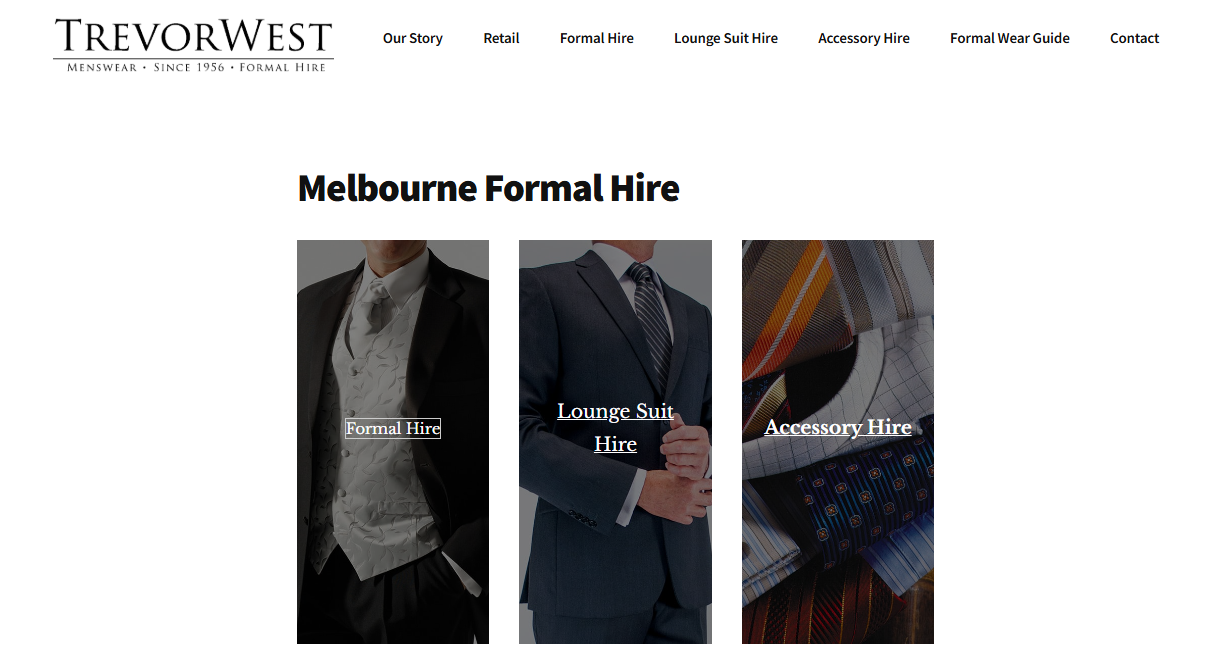Follow the outlined Formal Hire link on the tuxedo image
This screenshot has height=665, width=1211.
(x=393, y=428)
